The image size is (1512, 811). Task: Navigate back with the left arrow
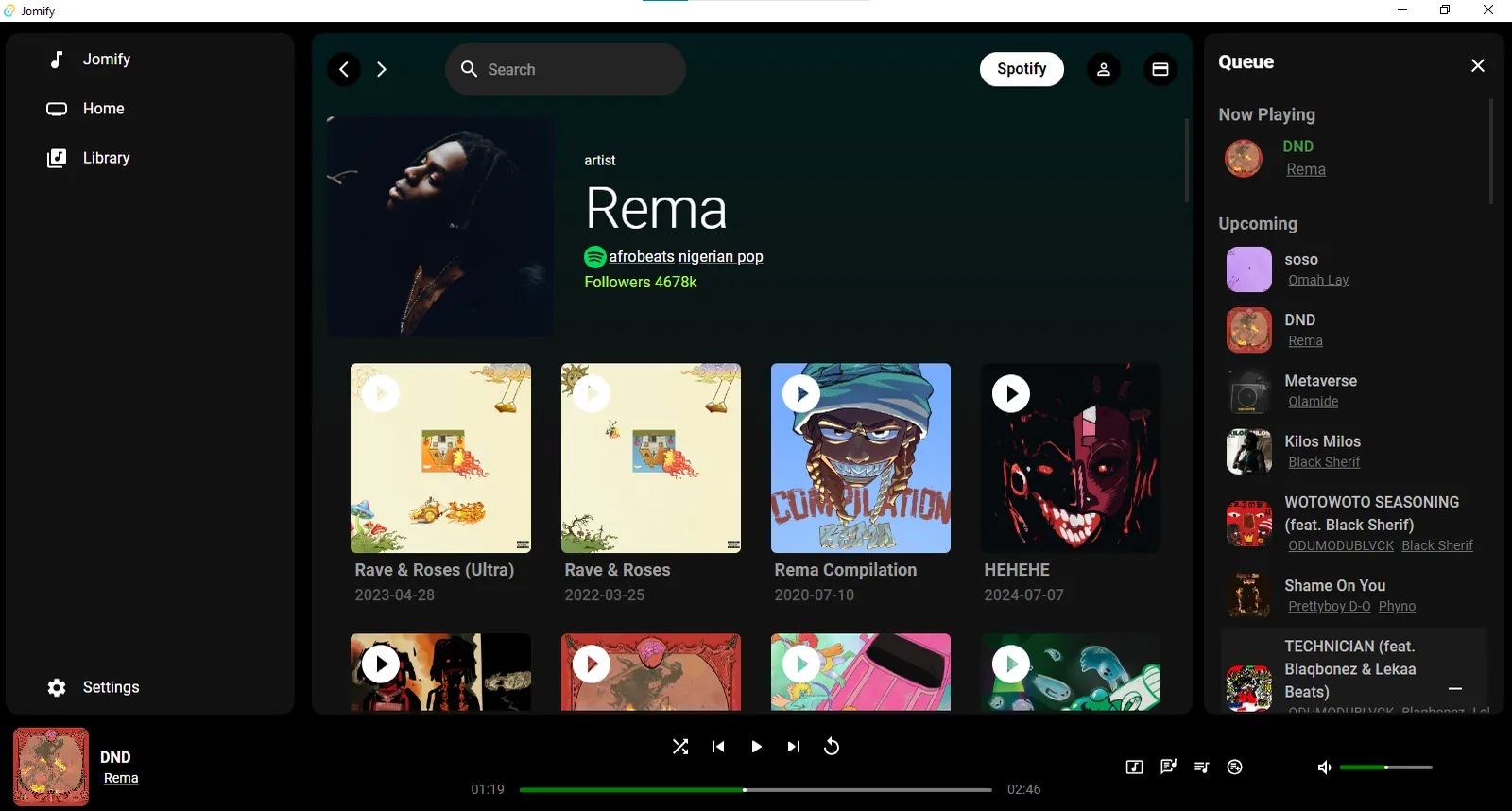pyautogui.click(x=344, y=69)
